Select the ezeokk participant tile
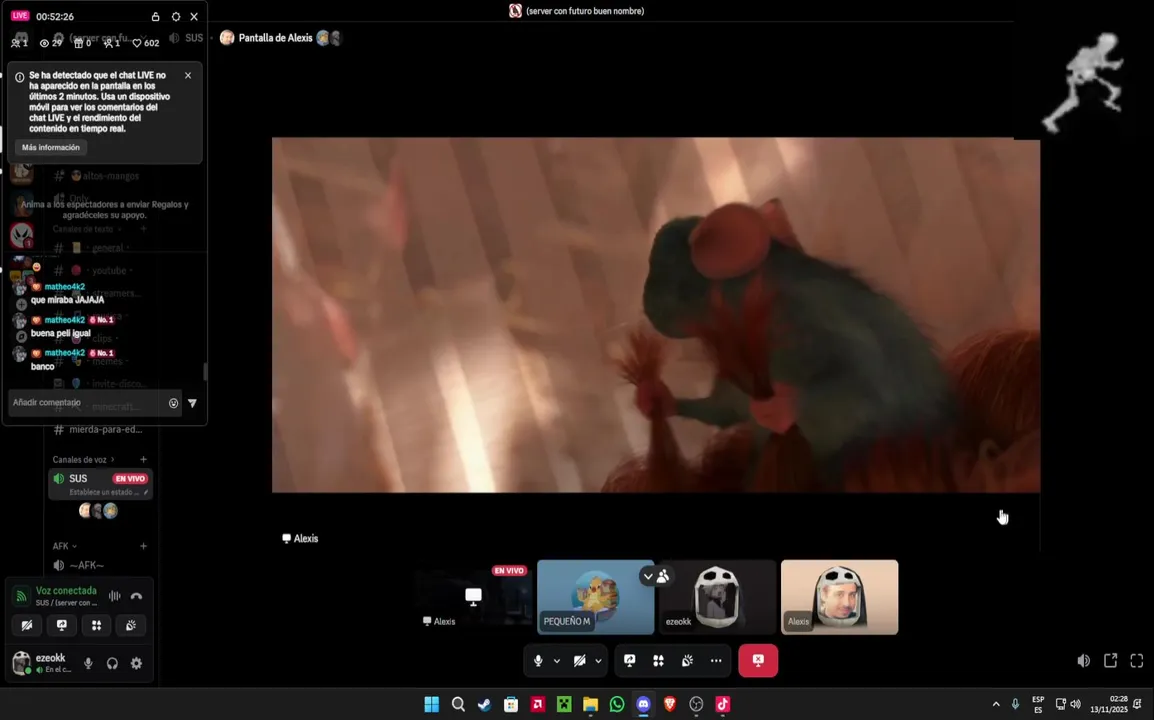Image resolution: width=1154 pixels, height=720 pixels. pos(718,597)
